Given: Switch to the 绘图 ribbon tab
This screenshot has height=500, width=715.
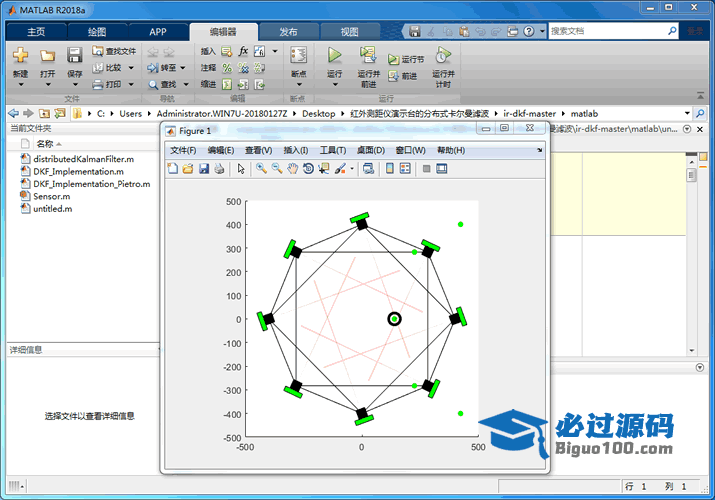Looking at the screenshot, I should pyautogui.click(x=97, y=31).
